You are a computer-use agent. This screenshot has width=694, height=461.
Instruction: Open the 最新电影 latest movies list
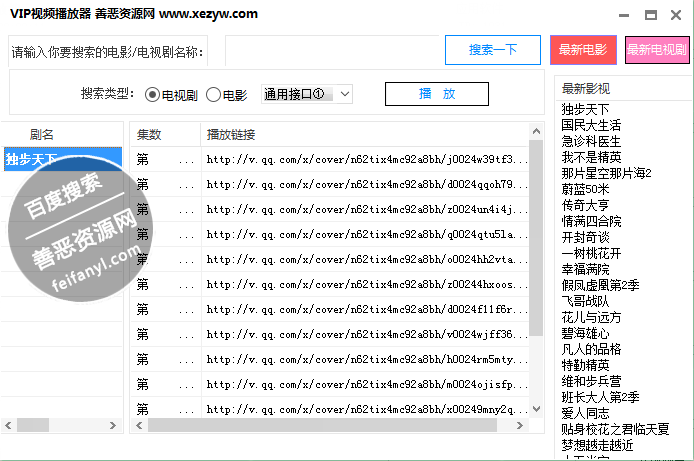[582, 50]
